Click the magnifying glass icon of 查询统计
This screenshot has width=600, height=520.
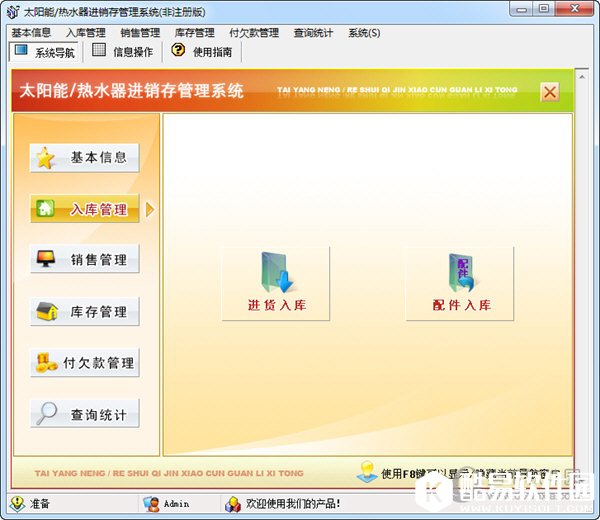pyautogui.click(x=47, y=414)
